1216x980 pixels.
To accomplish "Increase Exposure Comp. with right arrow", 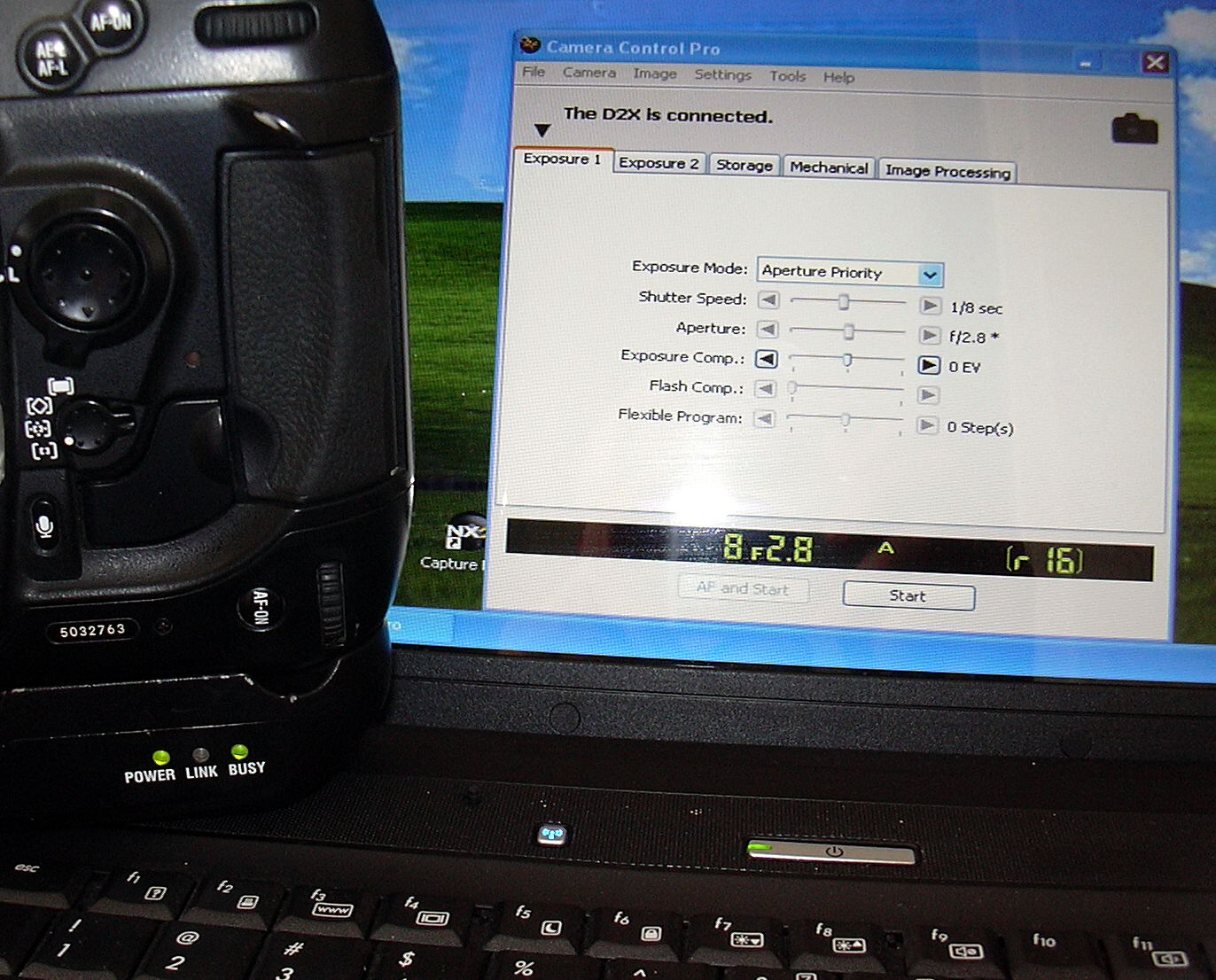I will click(929, 365).
